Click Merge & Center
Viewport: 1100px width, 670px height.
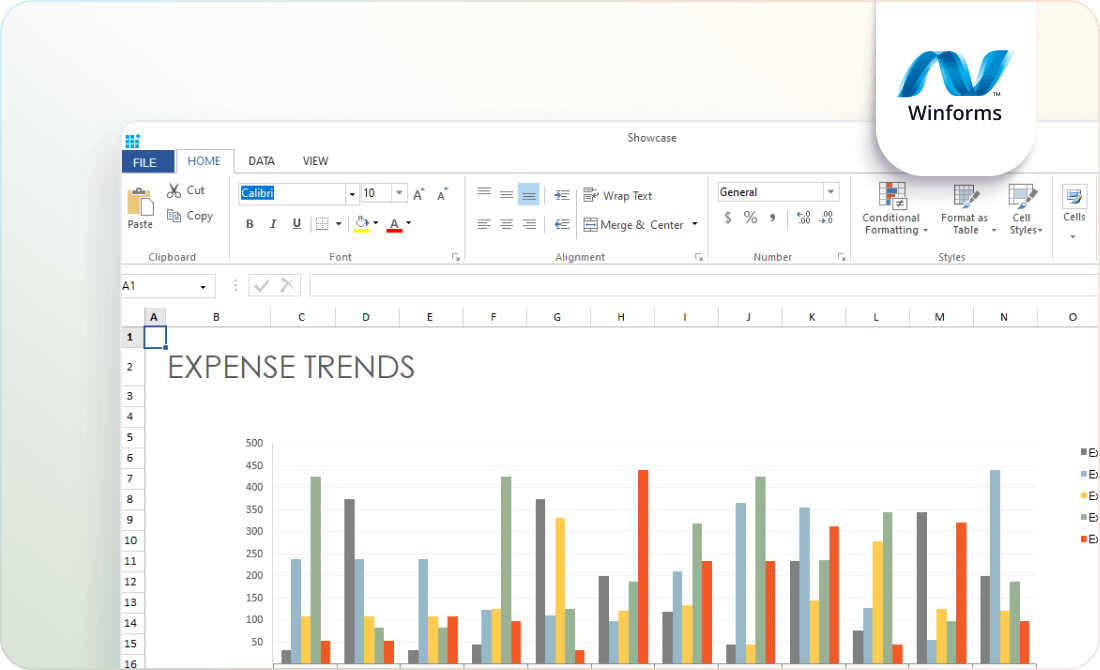(633, 224)
